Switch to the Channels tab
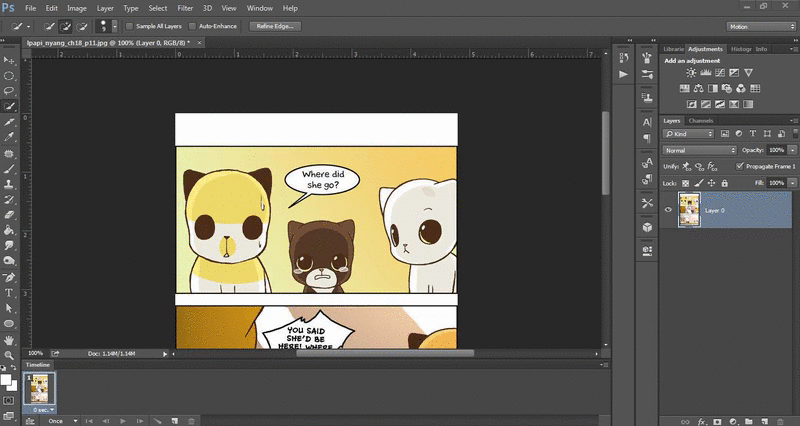 [700, 121]
